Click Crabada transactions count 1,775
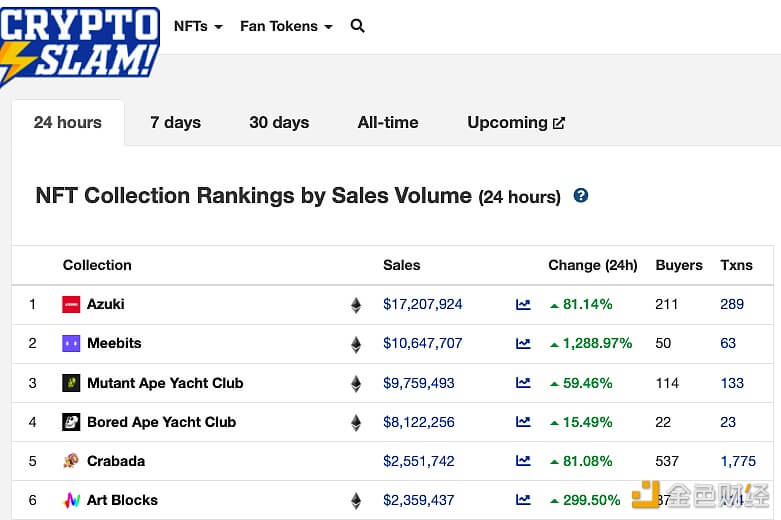Screen dimensions: 781x520 [x=738, y=461]
